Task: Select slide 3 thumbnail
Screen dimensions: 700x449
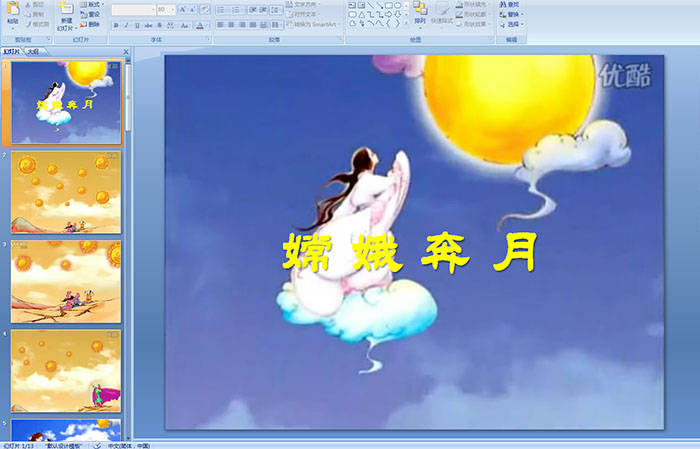Action: pyautogui.click(x=66, y=282)
